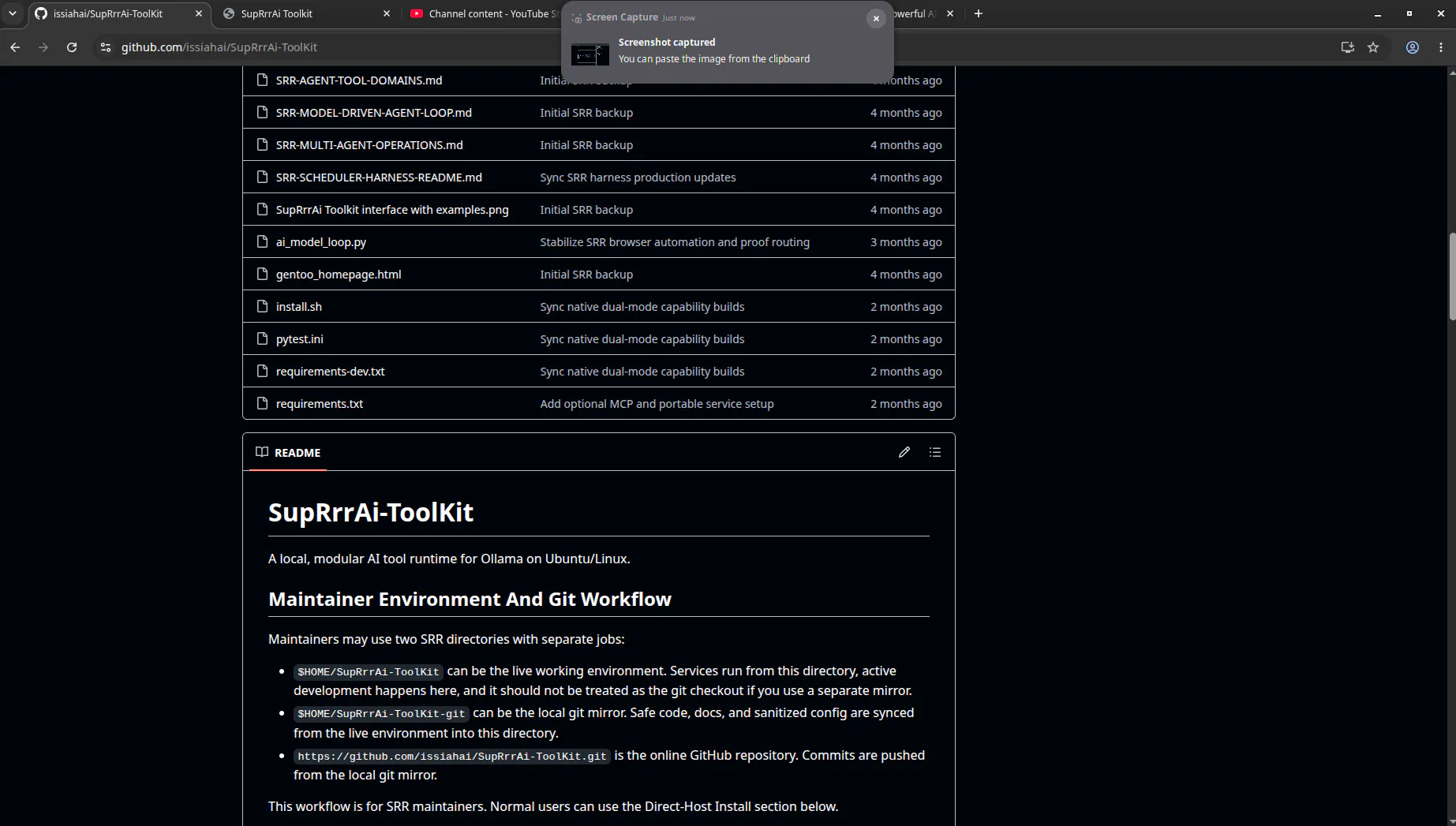Screen dimensions: 1456x826
Task: Click file icon beside pytest.ini
Action: tap(263, 338)
